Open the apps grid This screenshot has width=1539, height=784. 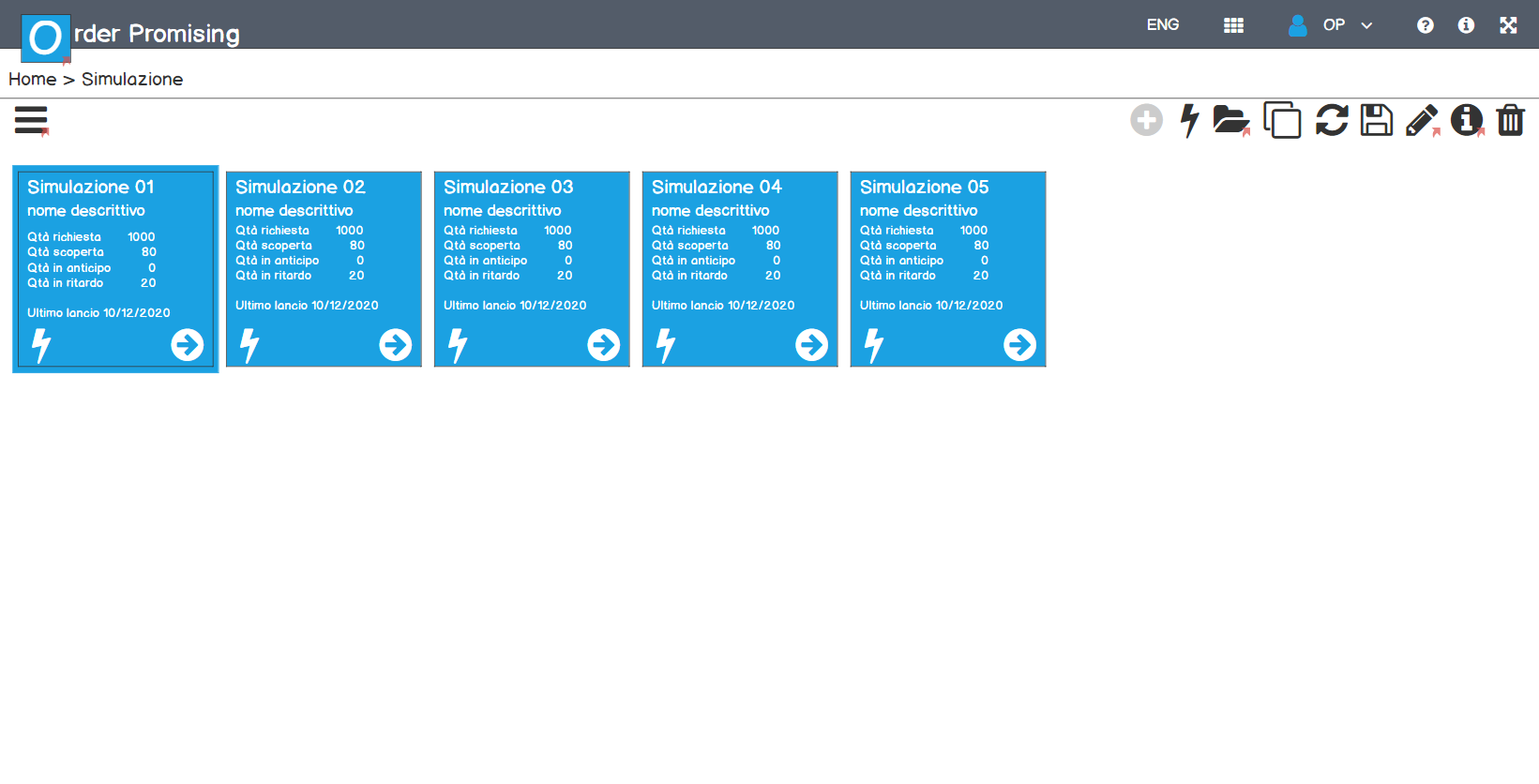coord(1233,25)
